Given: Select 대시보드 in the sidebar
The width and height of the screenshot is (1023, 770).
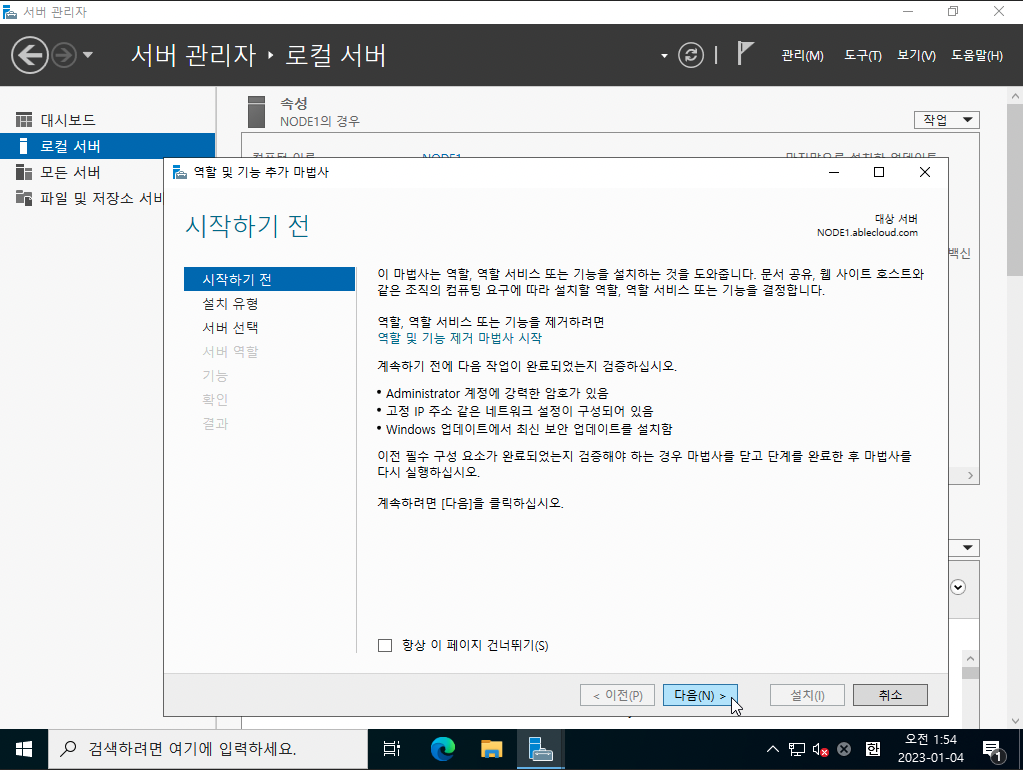Looking at the screenshot, I should (x=108, y=120).
